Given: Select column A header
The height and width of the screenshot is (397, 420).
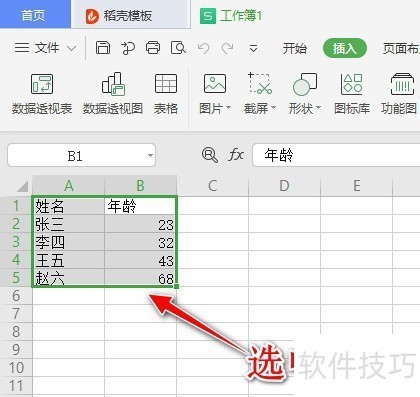Looking at the screenshot, I should [x=69, y=186].
